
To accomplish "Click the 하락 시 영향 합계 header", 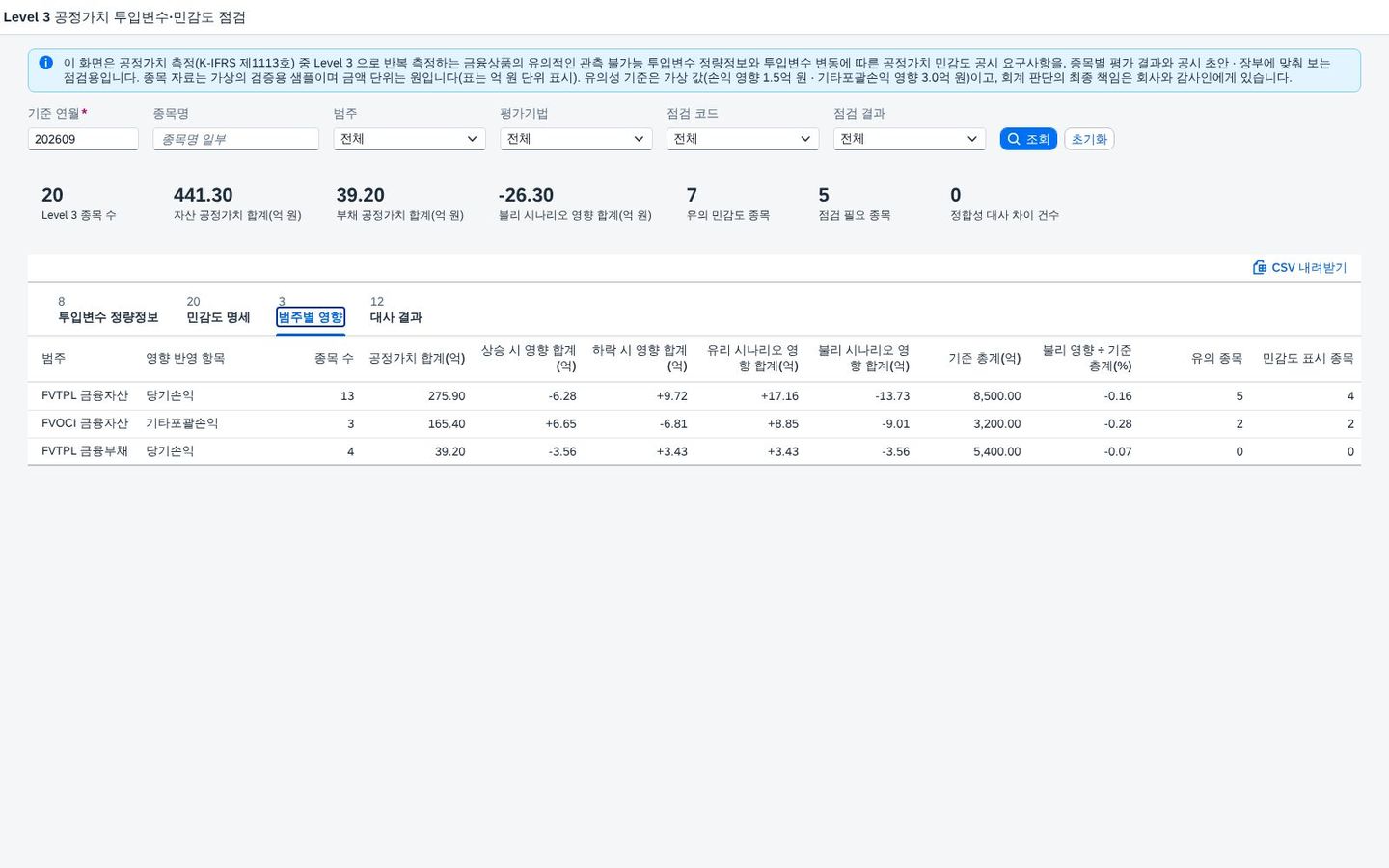I will (x=640, y=358).
